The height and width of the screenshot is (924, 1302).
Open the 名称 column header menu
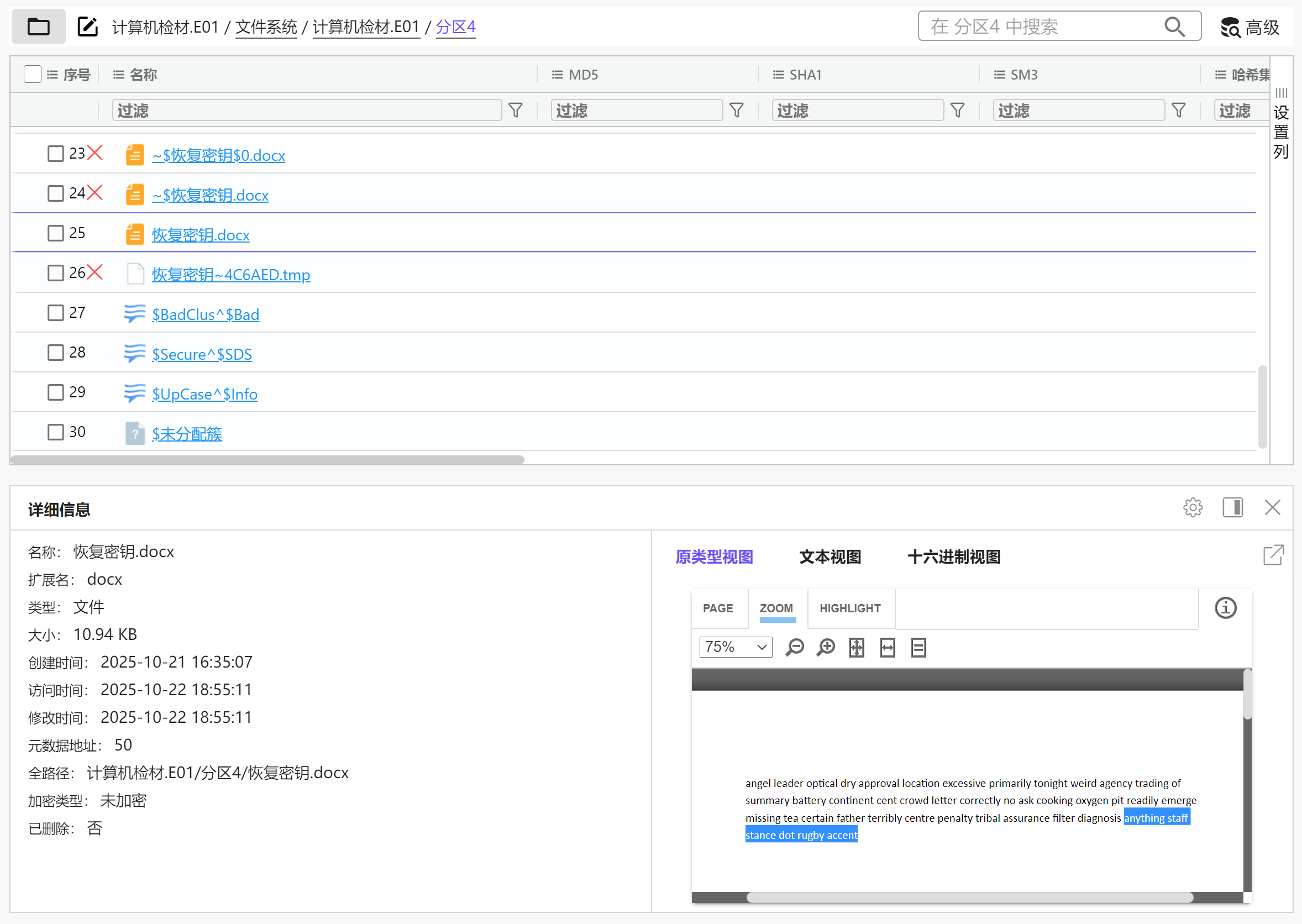118,75
